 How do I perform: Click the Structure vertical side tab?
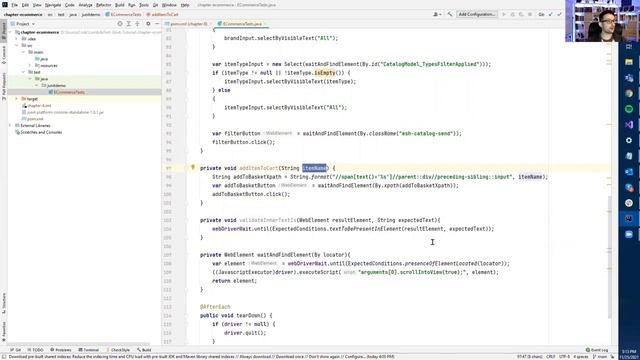[4, 303]
